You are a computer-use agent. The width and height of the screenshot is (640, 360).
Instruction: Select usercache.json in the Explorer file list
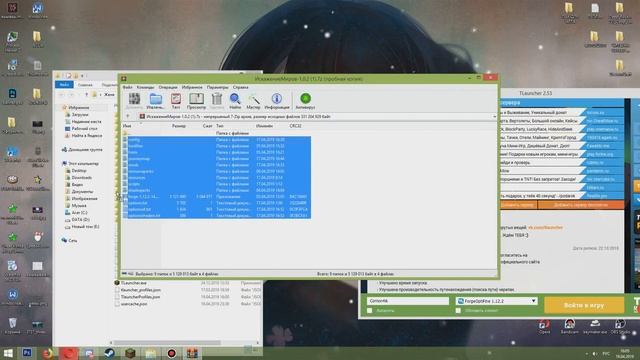pos(134,304)
